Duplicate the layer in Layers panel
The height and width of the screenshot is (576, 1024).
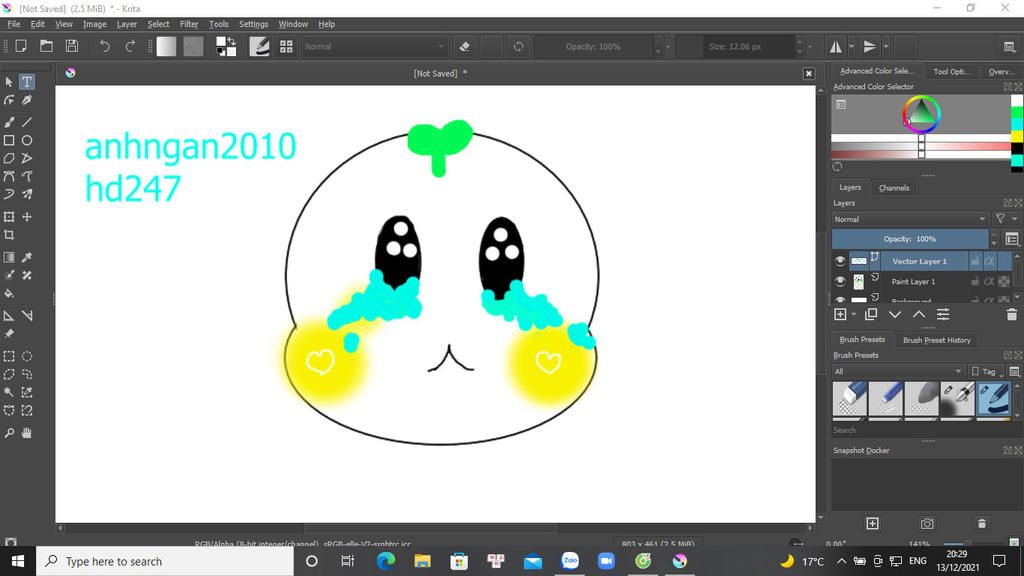(871, 315)
